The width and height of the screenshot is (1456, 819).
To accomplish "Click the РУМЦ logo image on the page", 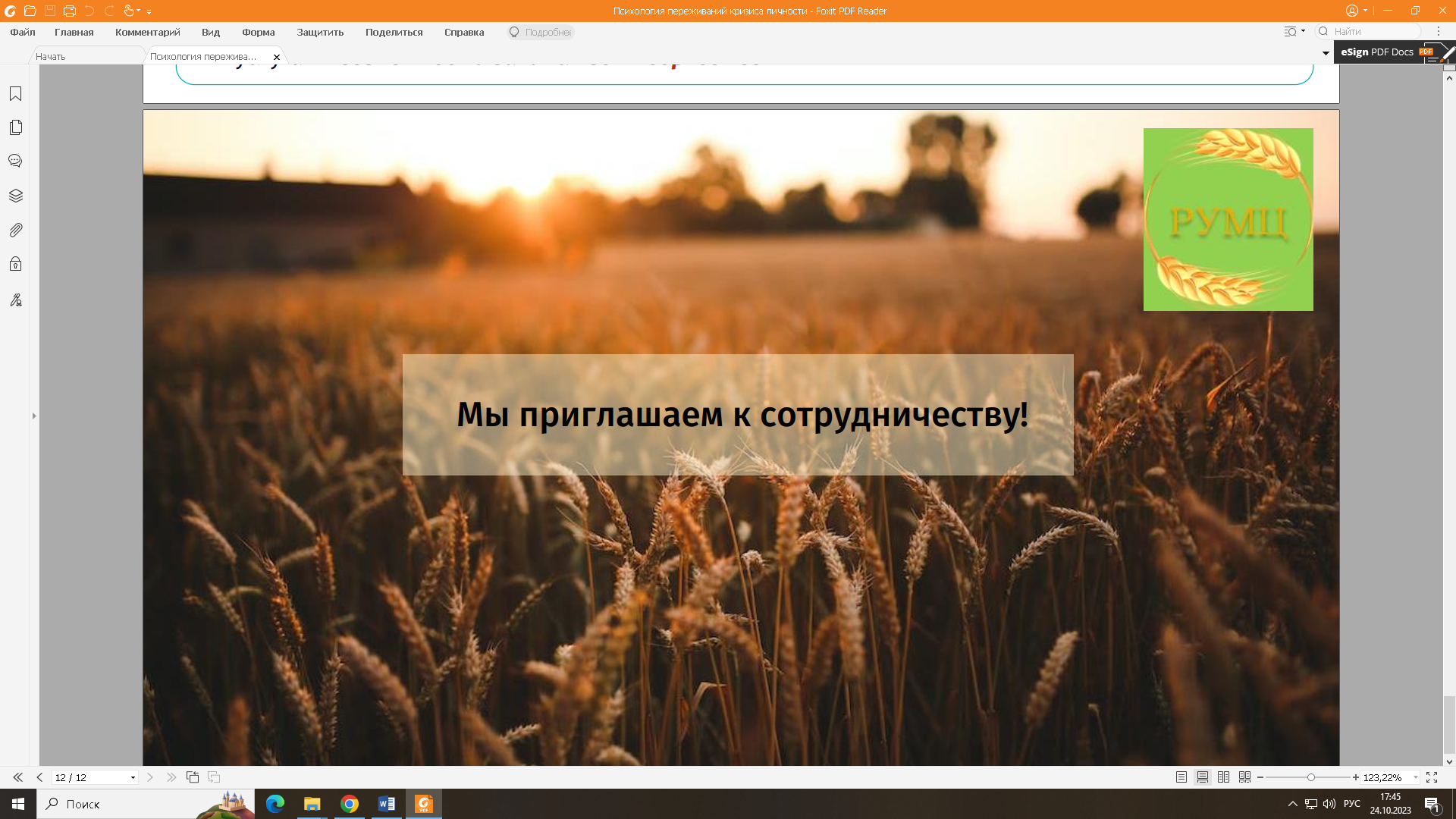I will (x=1228, y=219).
